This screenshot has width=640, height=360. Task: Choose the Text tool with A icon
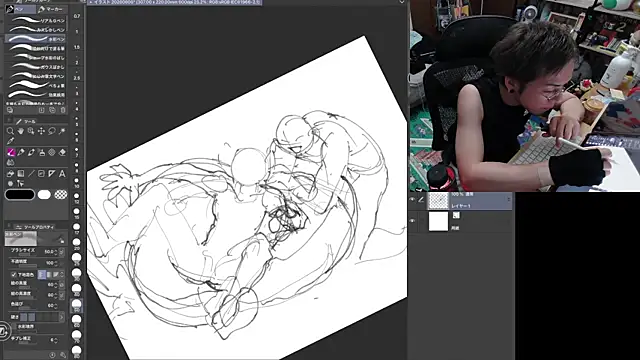(x=62, y=174)
